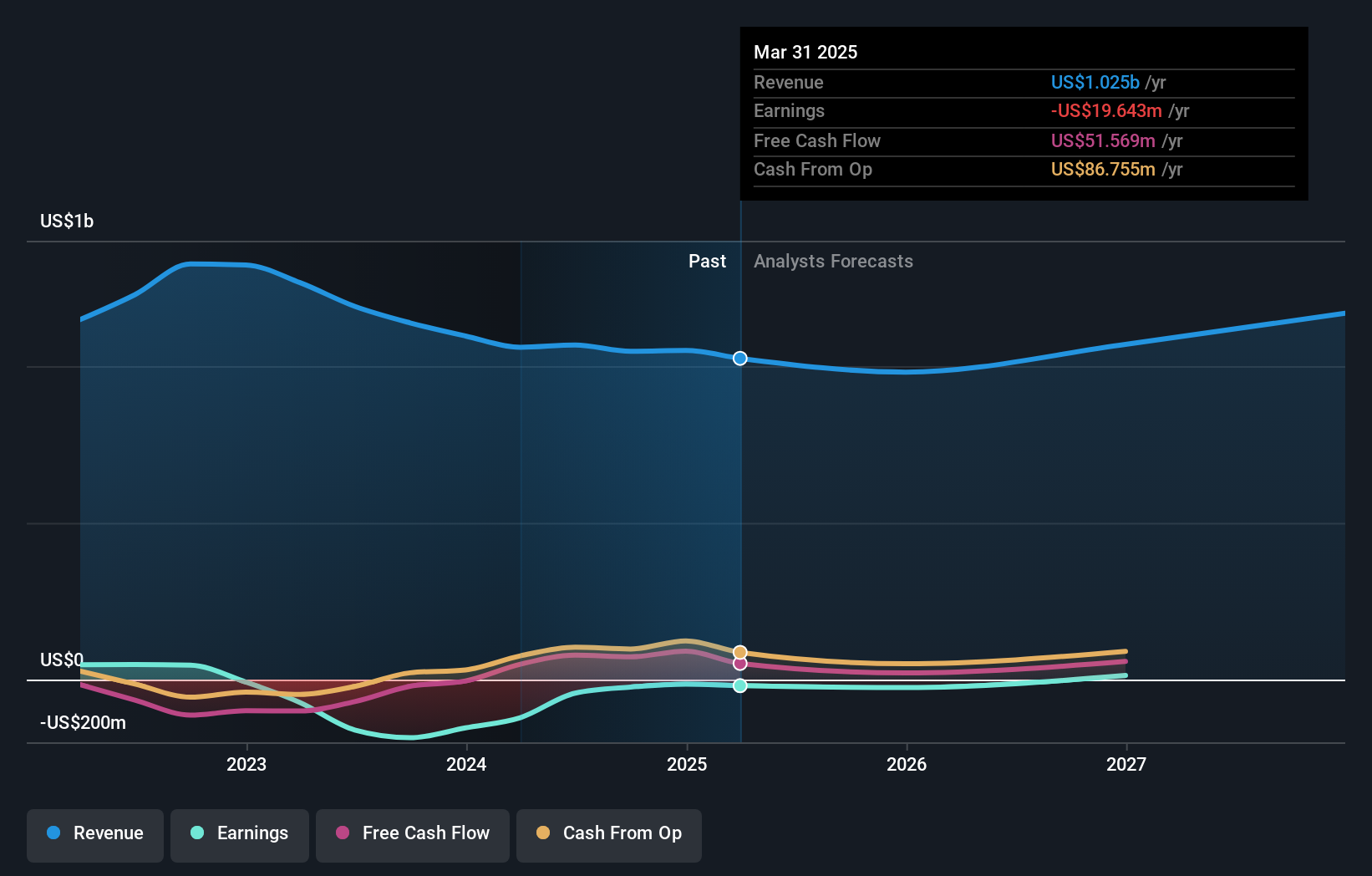This screenshot has height=876, width=1372.
Task: Toggle the Revenue legend button
Action: click(95, 835)
